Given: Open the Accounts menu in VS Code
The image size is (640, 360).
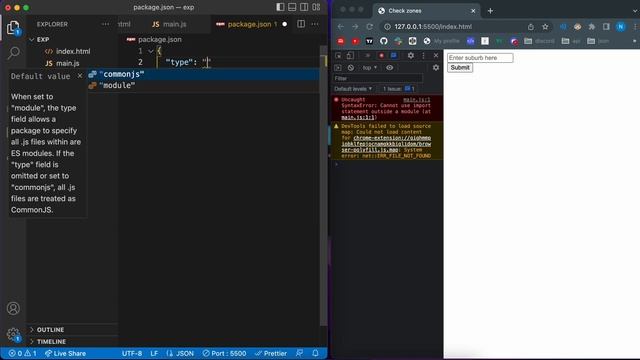Looking at the screenshot, I should pyautogui.click(x=13, y=308).
